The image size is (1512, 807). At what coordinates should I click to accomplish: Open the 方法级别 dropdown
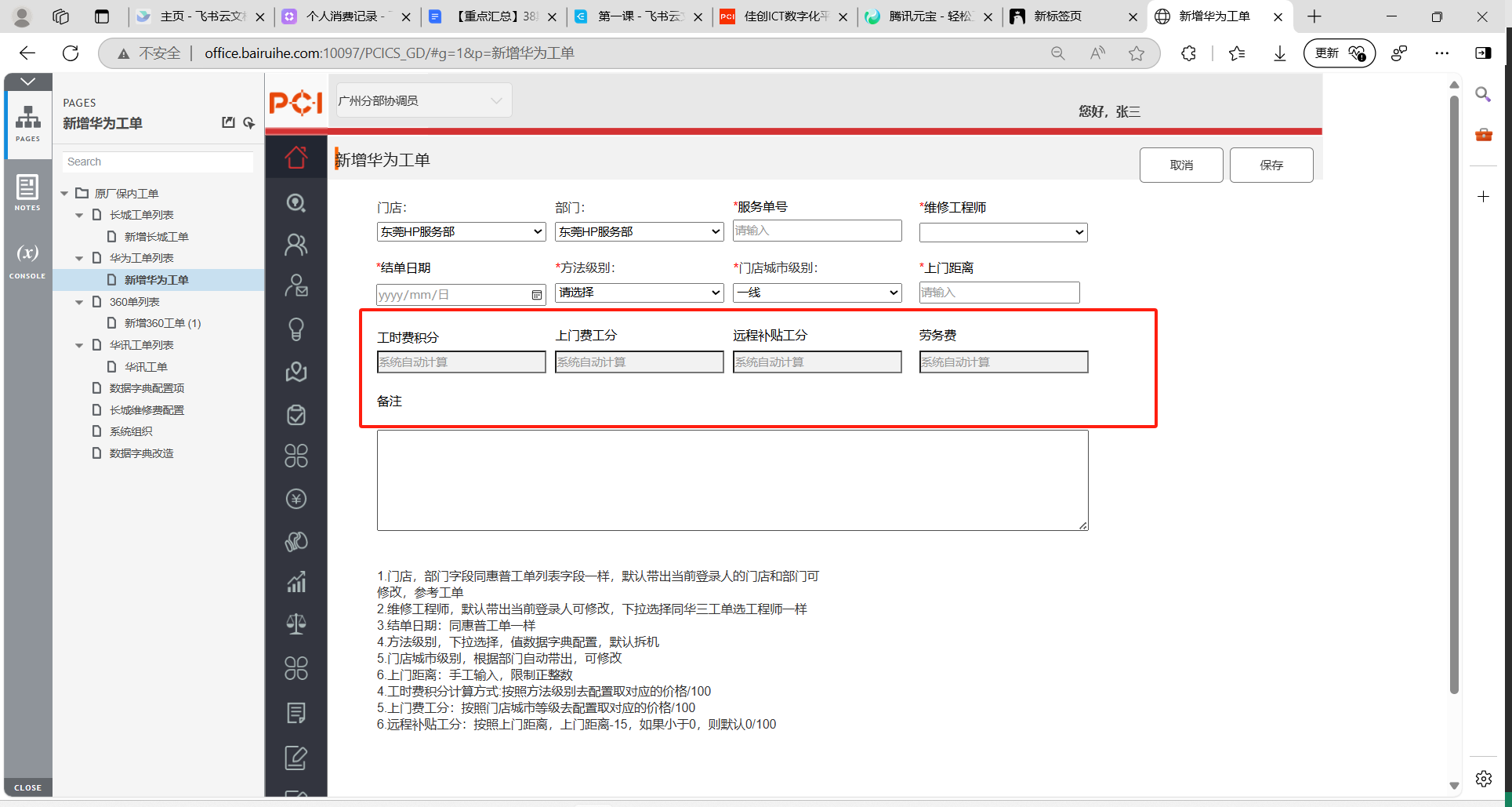click(x=639, y=293)
